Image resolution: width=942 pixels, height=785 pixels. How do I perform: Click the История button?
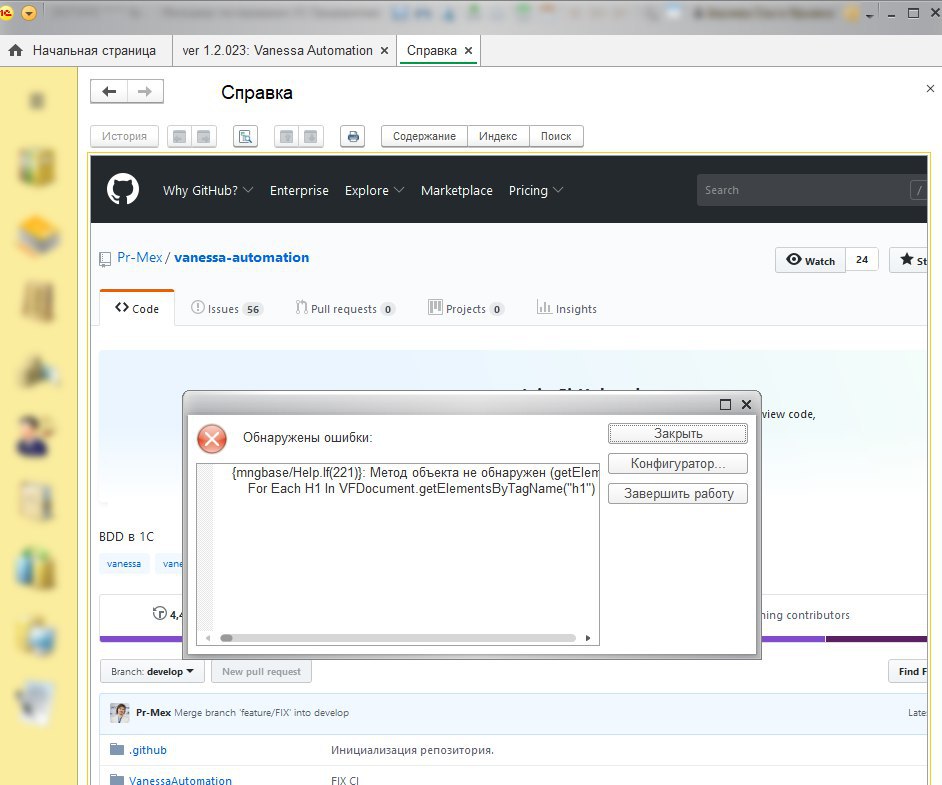[124, 136]
